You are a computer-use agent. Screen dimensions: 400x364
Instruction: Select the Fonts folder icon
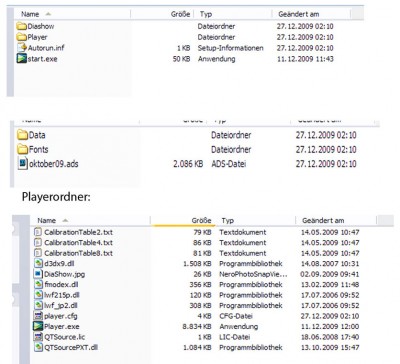tap(23, 149)
